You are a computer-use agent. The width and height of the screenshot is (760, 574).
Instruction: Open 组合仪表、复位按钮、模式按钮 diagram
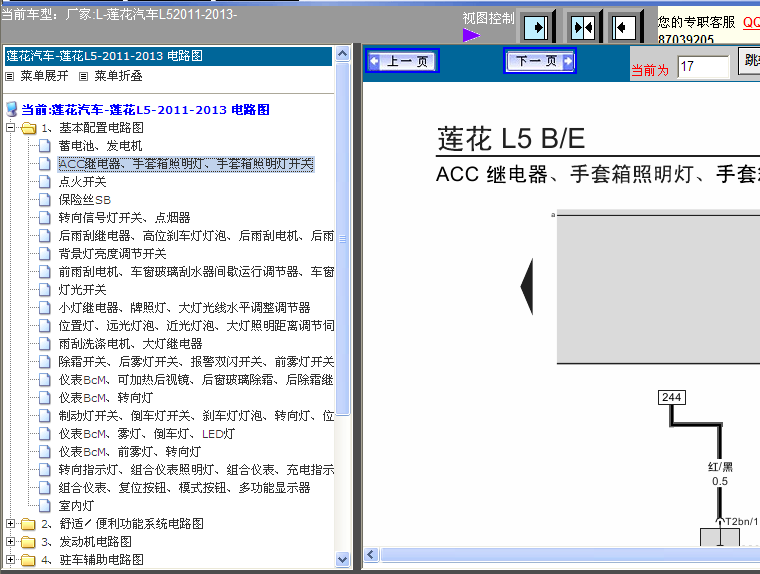[x=184, y=487]
